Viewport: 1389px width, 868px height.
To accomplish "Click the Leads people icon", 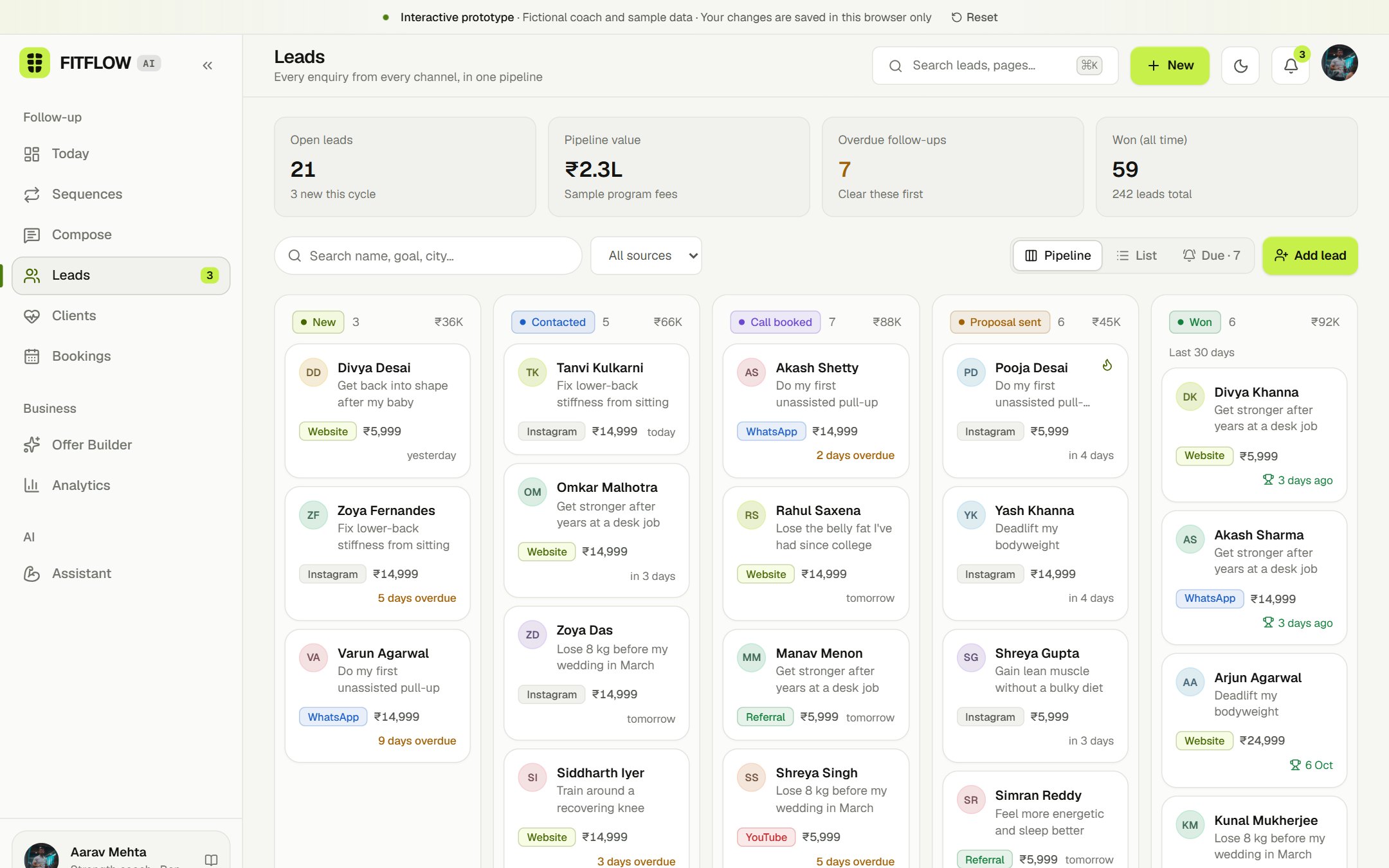I will (x=32, y=275).
